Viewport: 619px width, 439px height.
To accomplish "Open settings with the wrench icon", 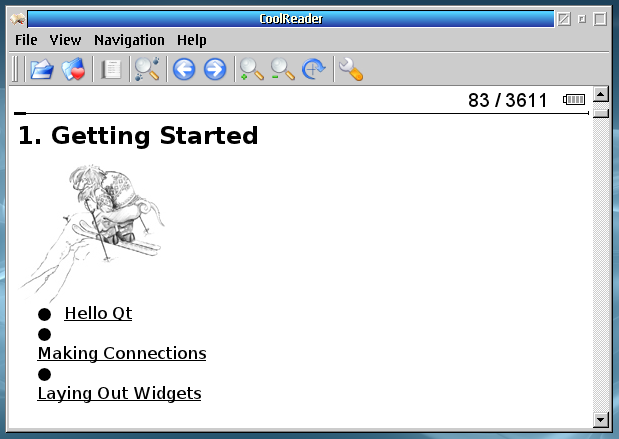I will pyautogui.click(x=350, y=69).
